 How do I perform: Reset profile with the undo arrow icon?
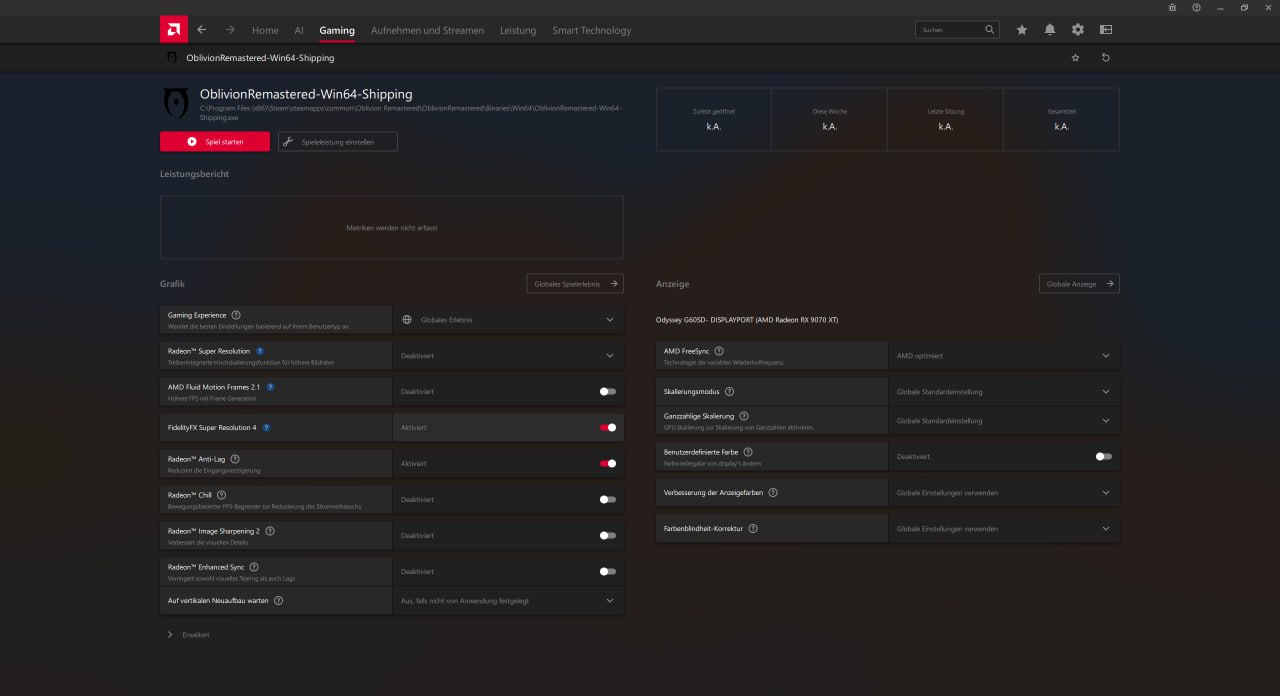[1106, 58]
